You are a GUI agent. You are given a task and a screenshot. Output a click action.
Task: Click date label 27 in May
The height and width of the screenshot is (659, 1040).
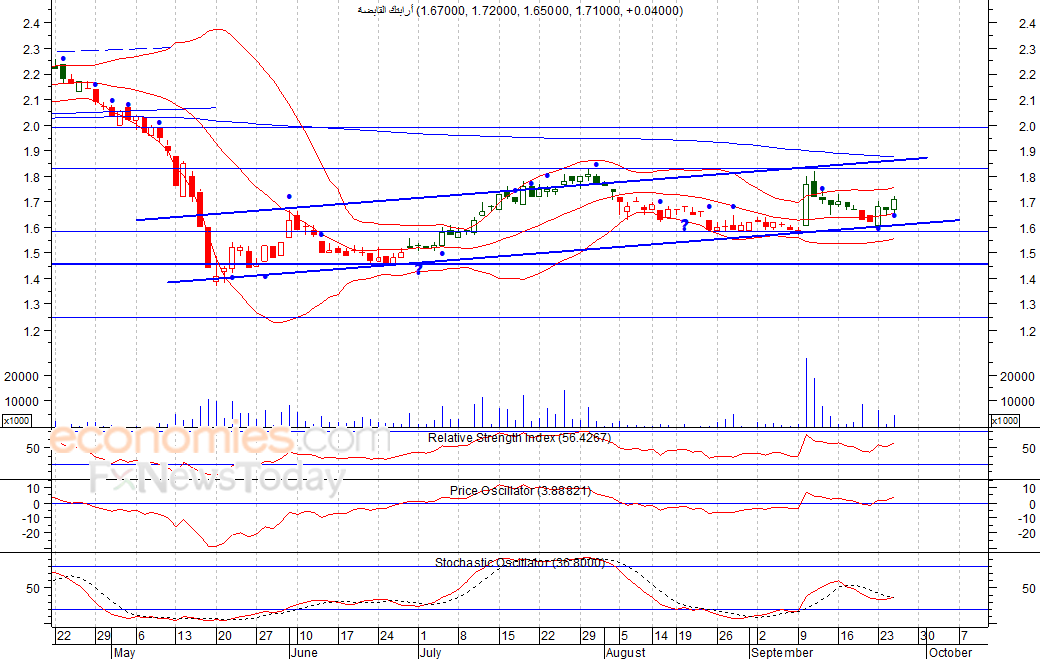coord(265,636)
